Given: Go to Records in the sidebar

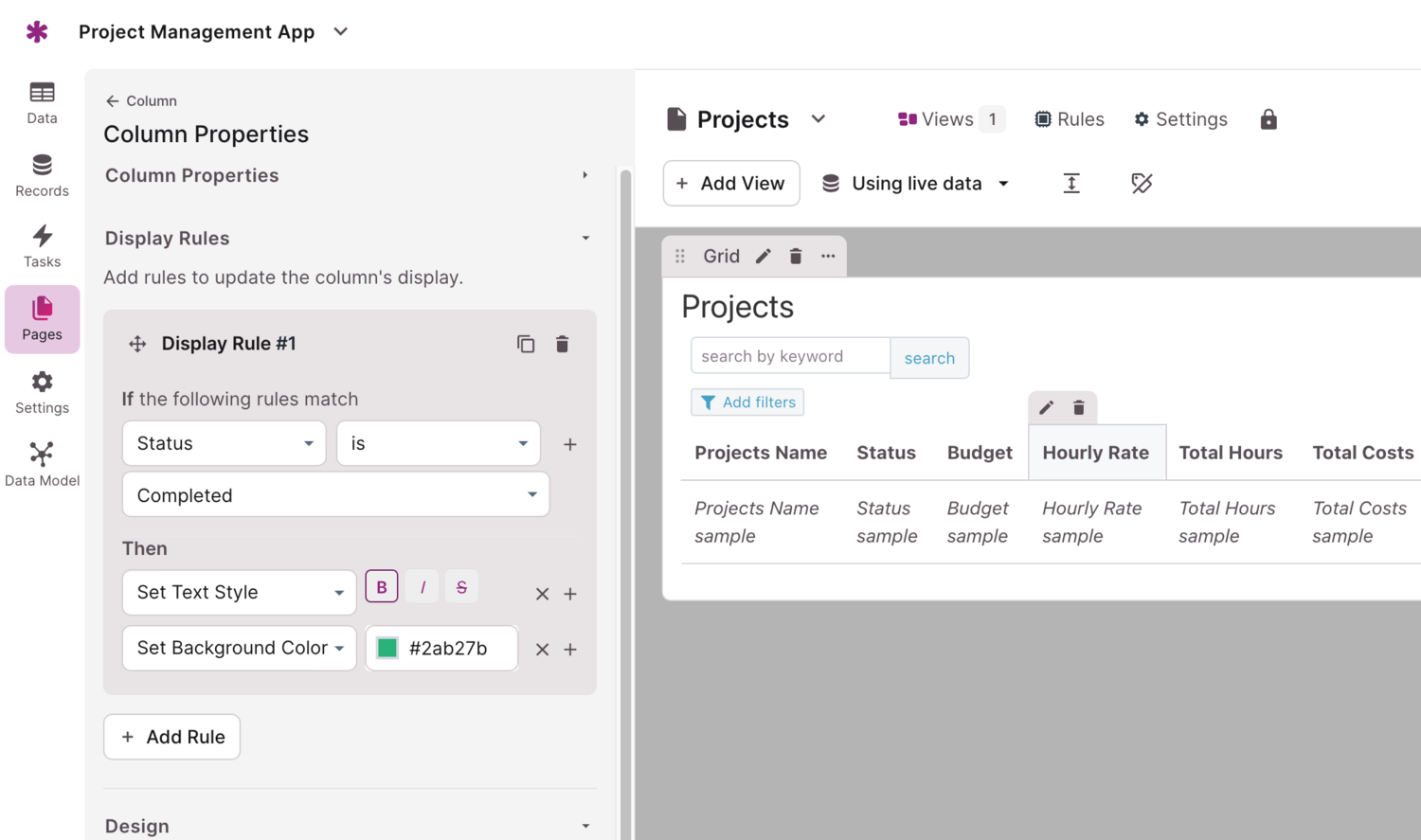Looking at the screenshot, I should tap(42, 175).
